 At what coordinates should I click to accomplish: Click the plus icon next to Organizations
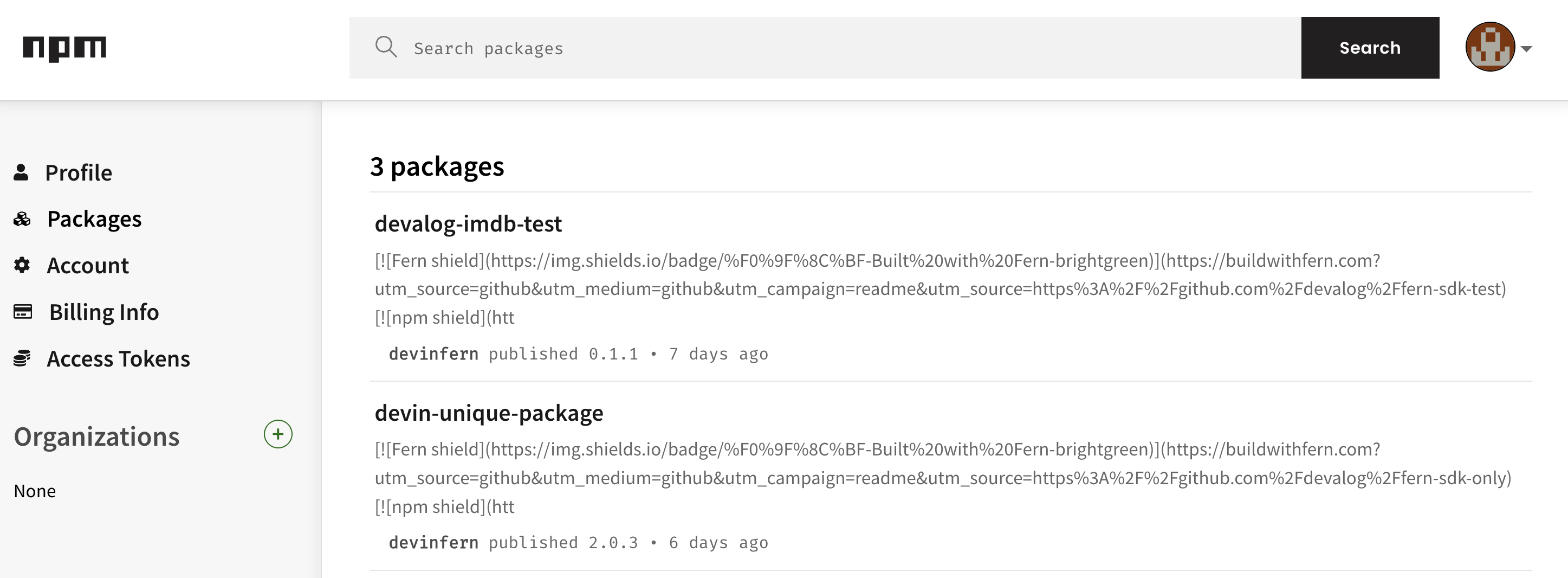278,434
